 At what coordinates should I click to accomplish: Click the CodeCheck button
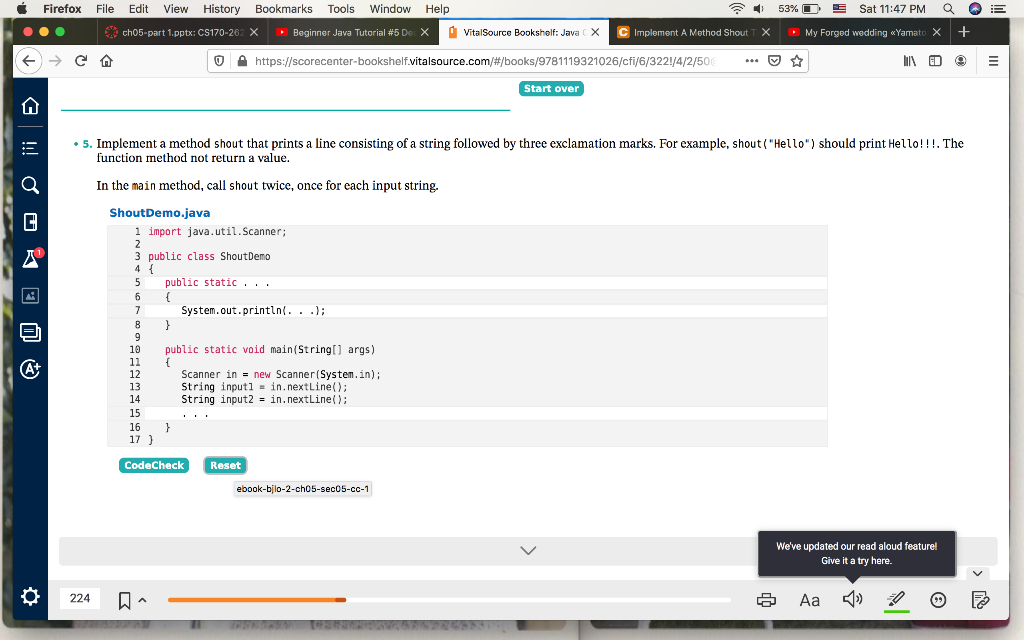point(153,465)
